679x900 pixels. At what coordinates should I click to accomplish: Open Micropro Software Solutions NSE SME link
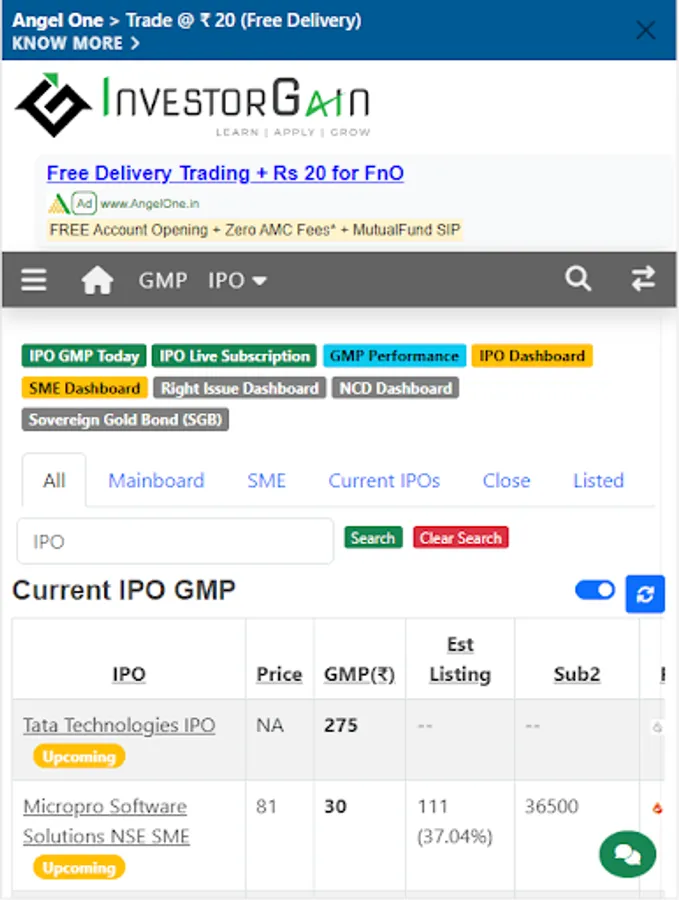[x=106, y=821]
